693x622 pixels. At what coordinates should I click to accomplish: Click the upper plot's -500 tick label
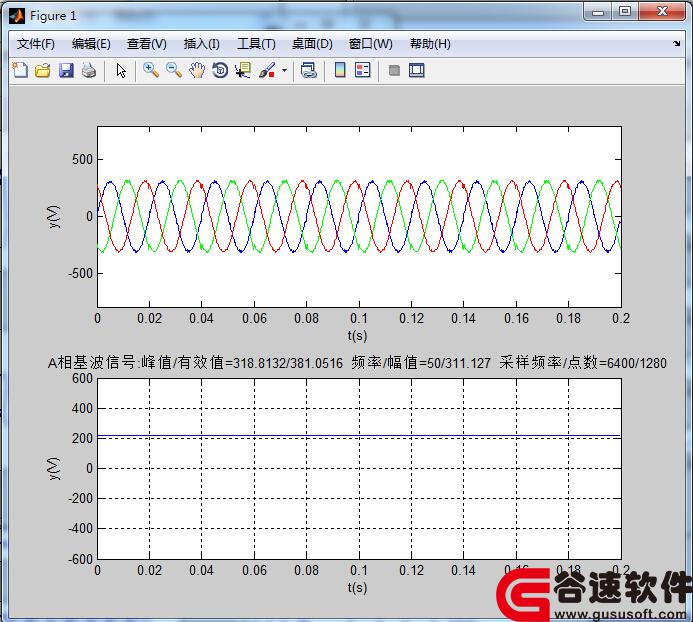[x=80, y=273]
